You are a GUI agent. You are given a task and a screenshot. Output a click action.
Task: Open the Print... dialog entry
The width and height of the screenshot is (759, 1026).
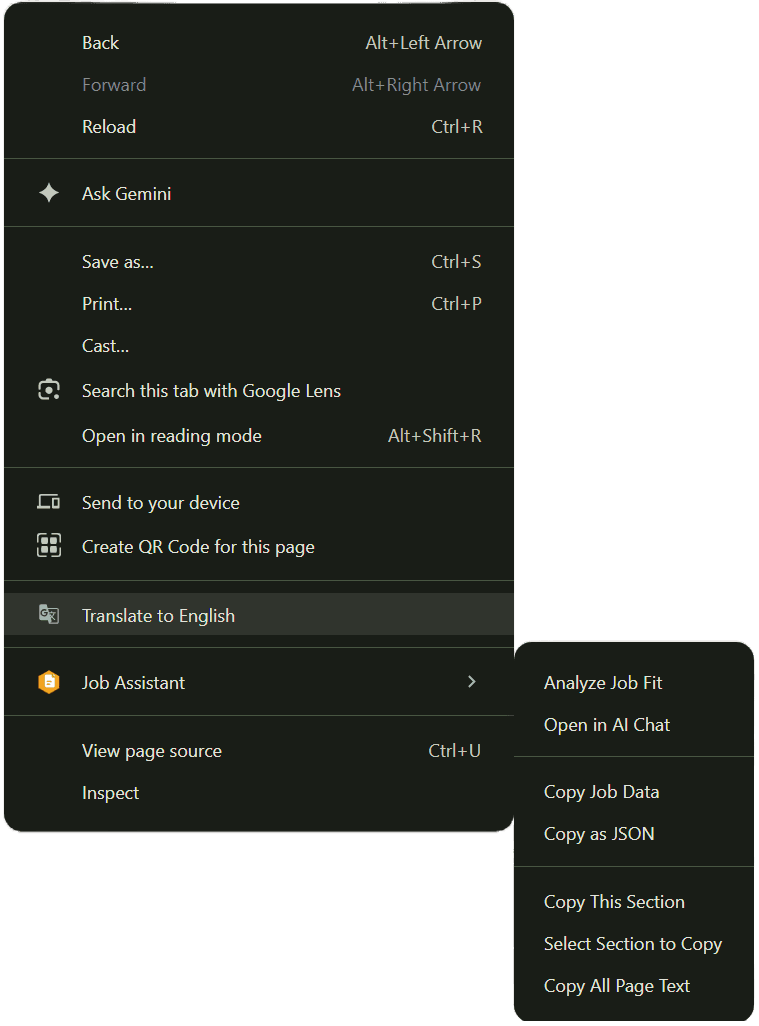(x=258, y=304)
